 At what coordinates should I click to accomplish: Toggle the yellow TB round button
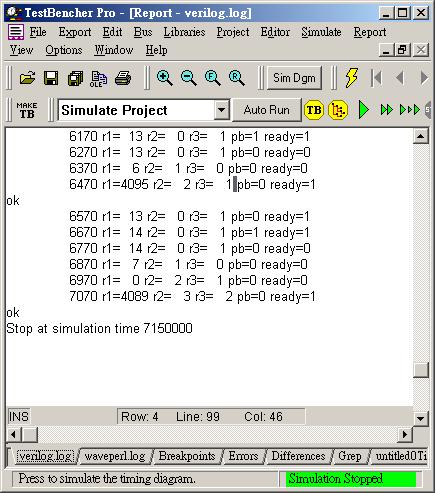click(314, 110)
